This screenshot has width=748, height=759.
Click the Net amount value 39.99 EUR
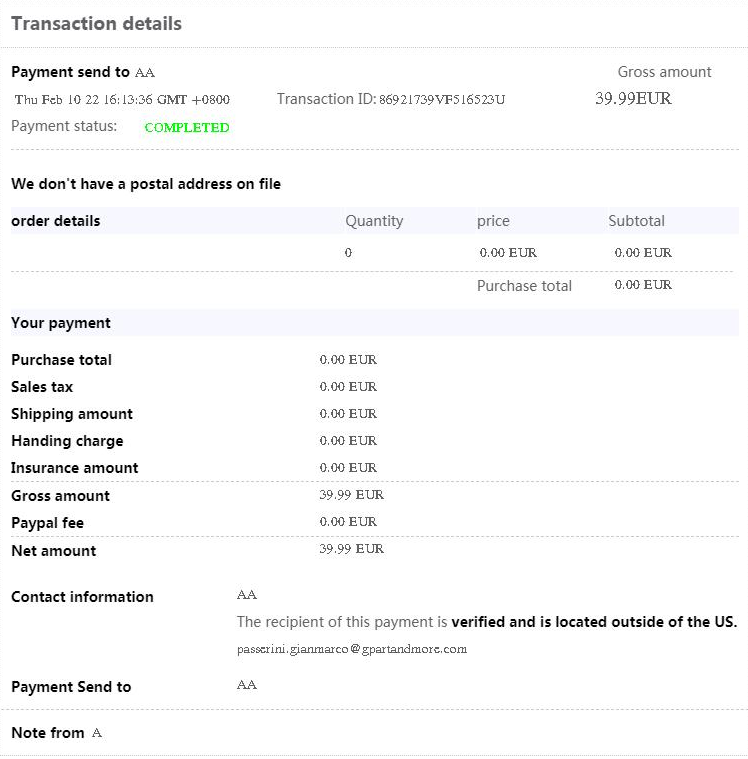(351, 549)
